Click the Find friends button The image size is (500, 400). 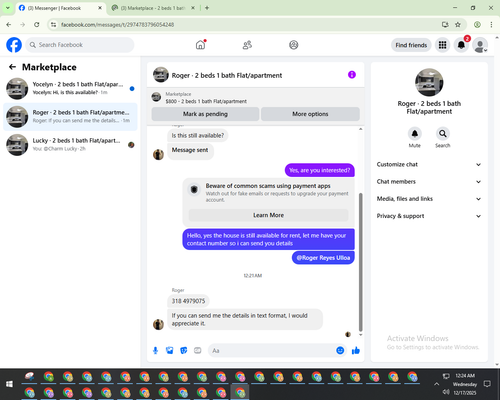[411, 45]
